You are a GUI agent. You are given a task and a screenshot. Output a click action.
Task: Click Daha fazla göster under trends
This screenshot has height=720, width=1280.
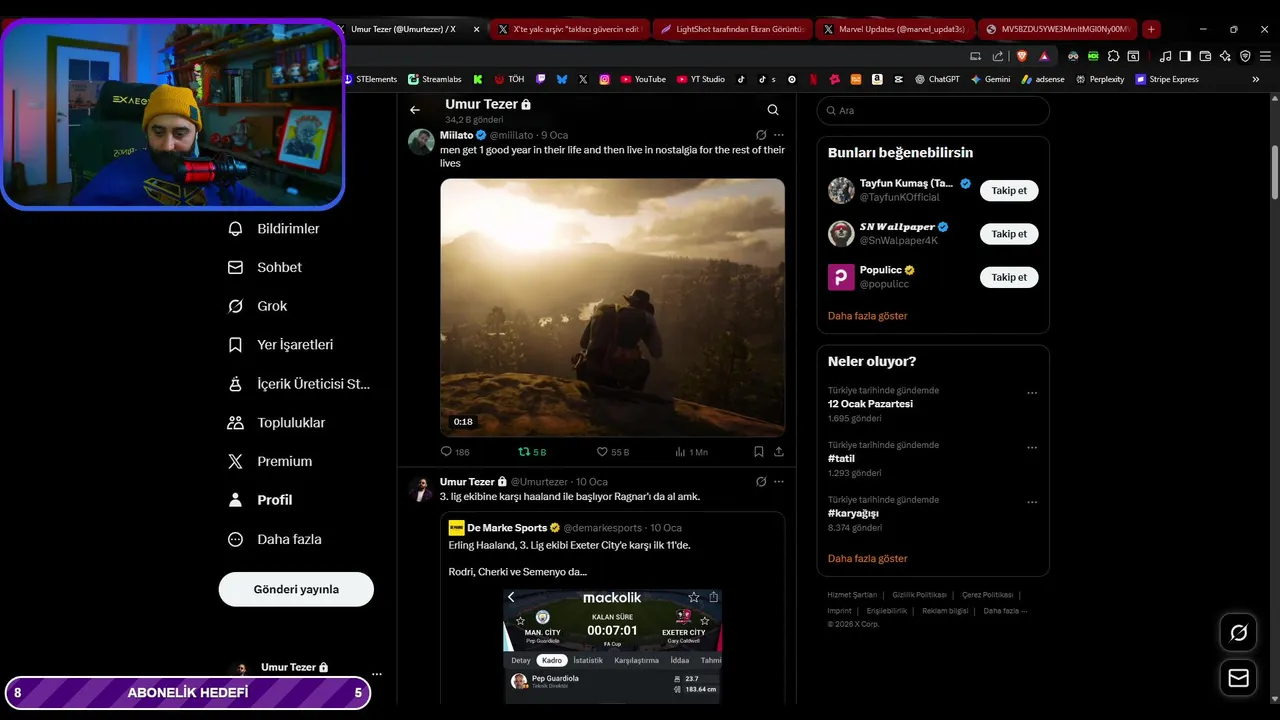[868, 558]
